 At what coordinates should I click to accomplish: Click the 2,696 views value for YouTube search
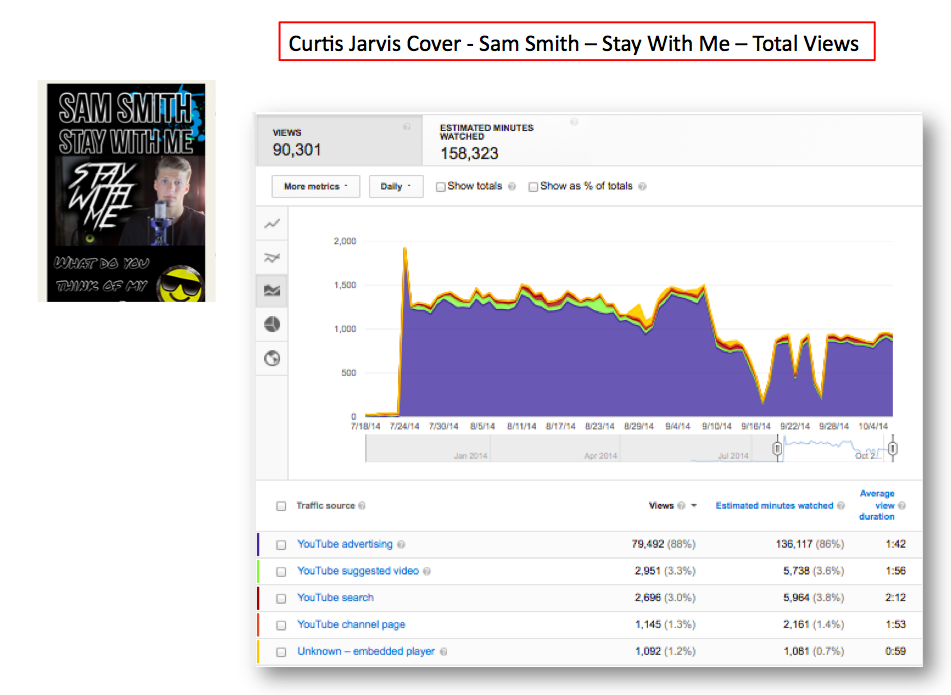tap(648, 597)
